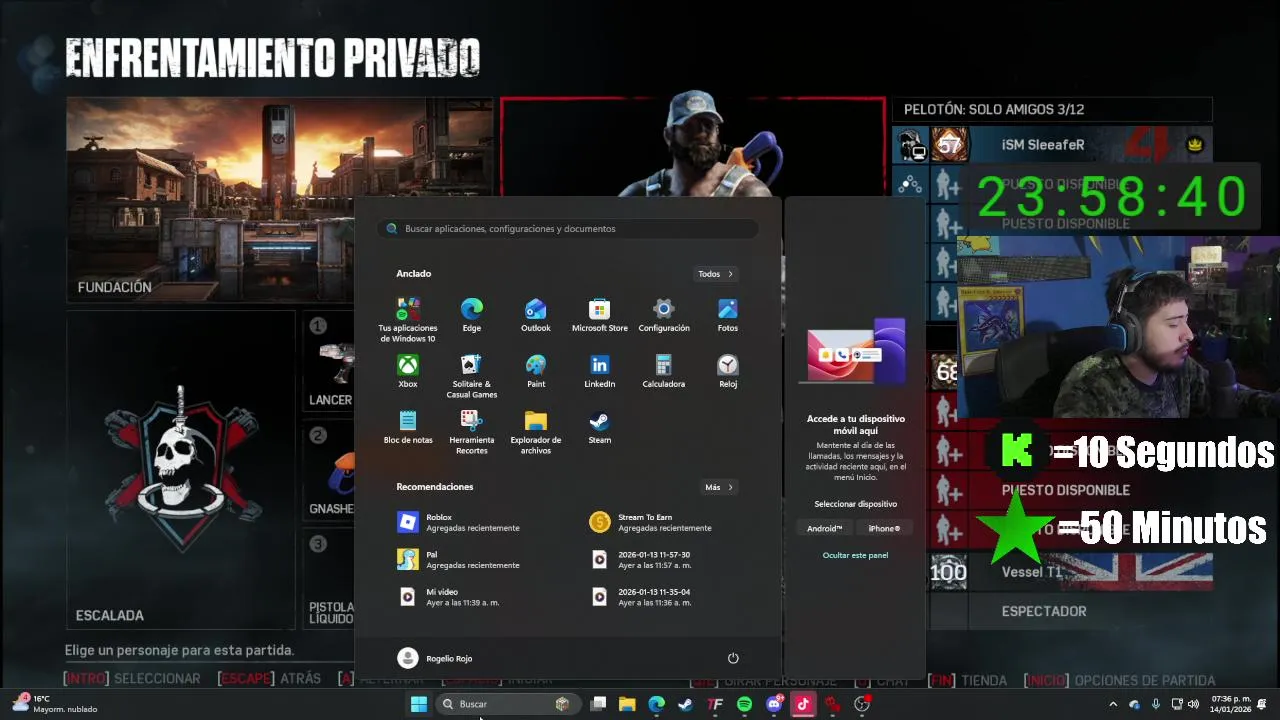Open Solitaire & Casual Games
The width and height of the screenshot is (1280, 720).
[472, 376]
